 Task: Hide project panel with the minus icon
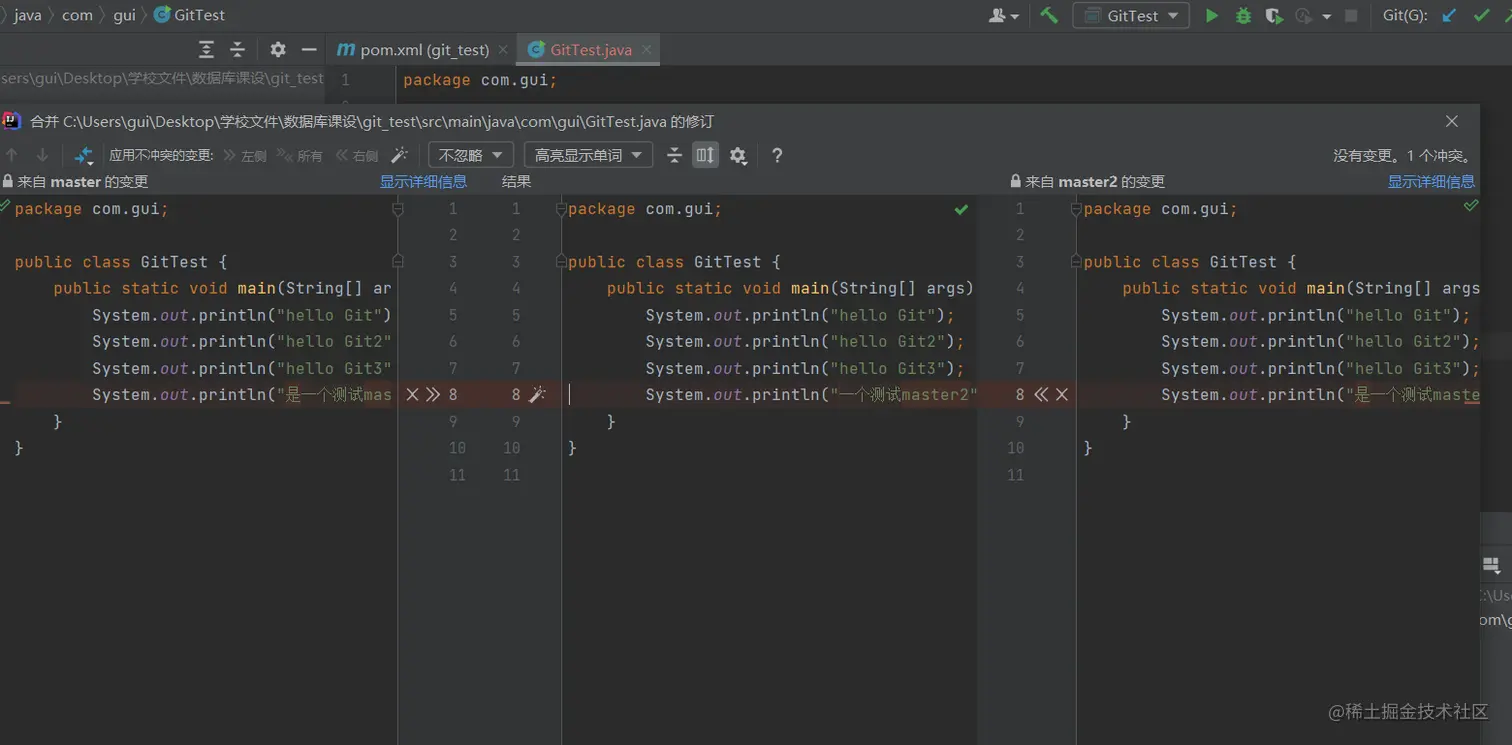(x=309, y=49)
